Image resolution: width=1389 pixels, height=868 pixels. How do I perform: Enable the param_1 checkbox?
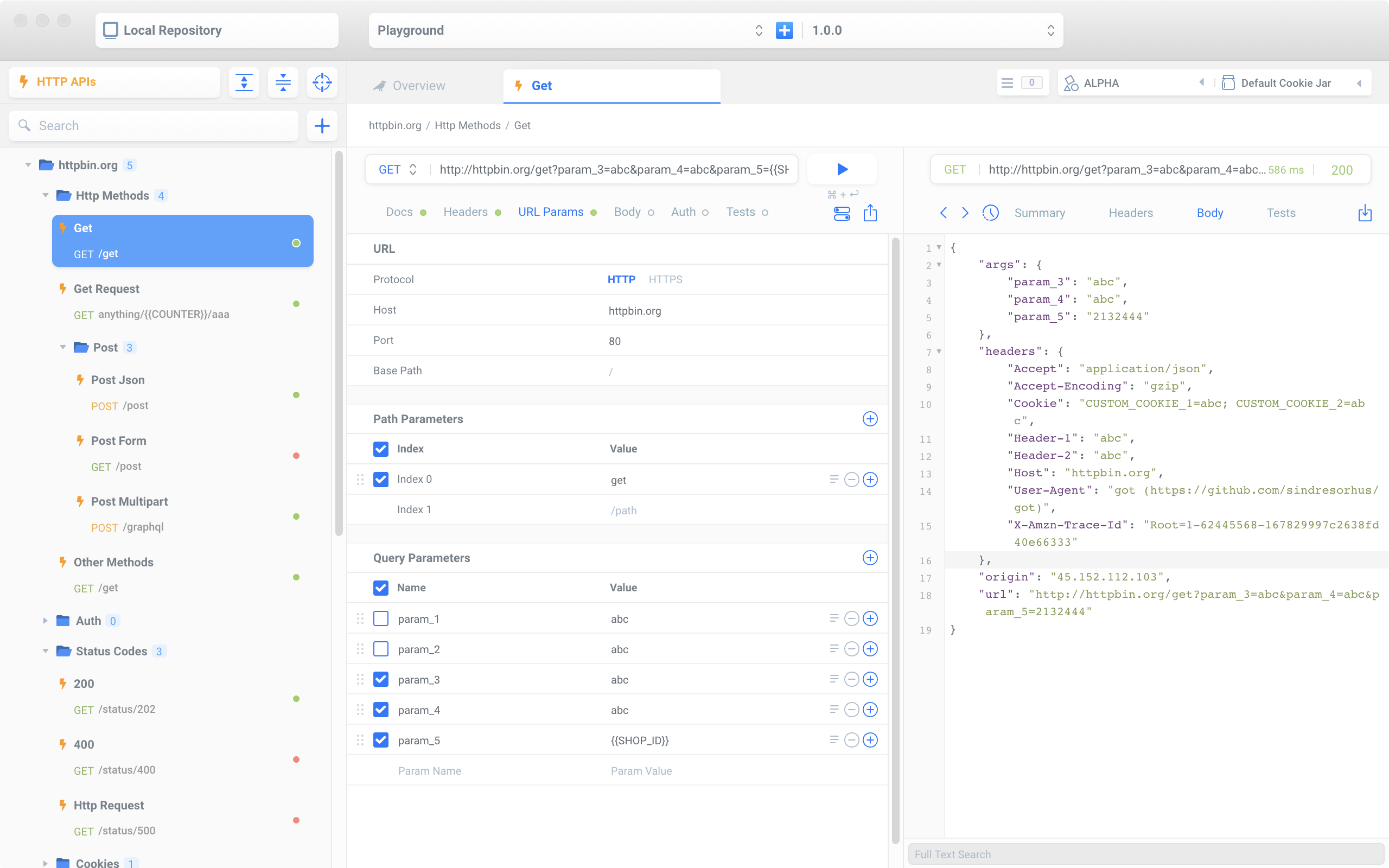click(380, 618)
